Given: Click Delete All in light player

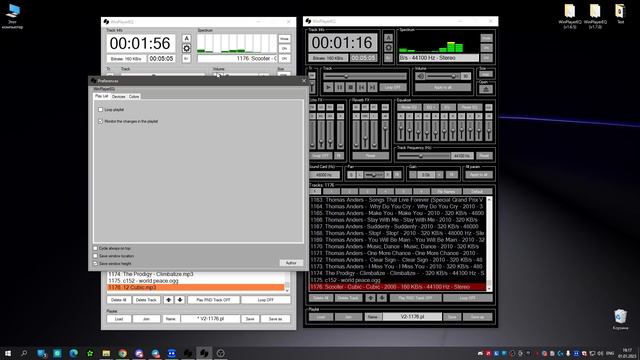Looking at the screenshot, I should [x=119, y=300].
